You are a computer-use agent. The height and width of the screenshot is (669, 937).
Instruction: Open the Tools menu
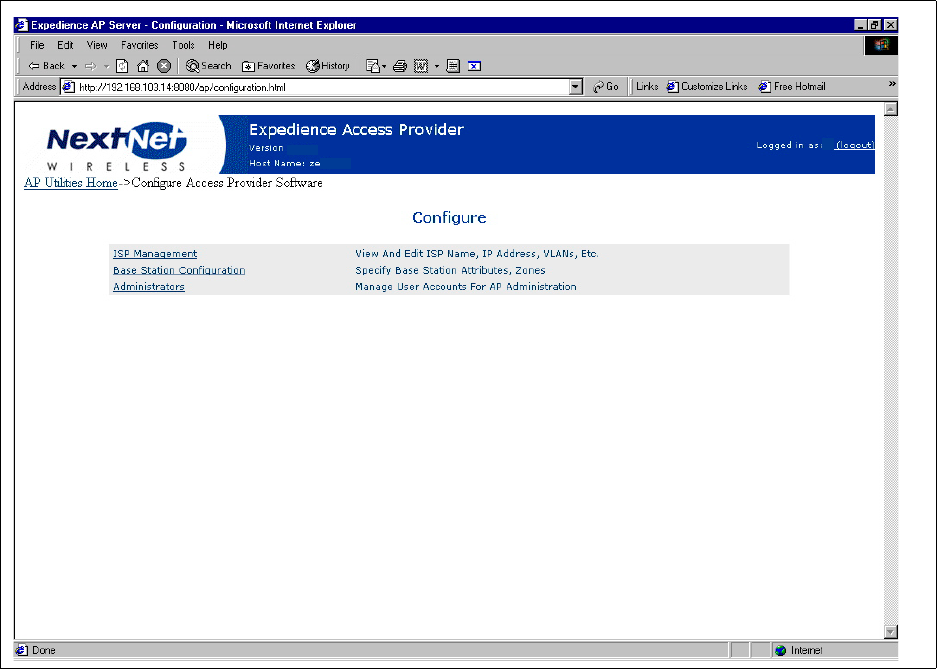pyautogui.click(x=183, y=45)
